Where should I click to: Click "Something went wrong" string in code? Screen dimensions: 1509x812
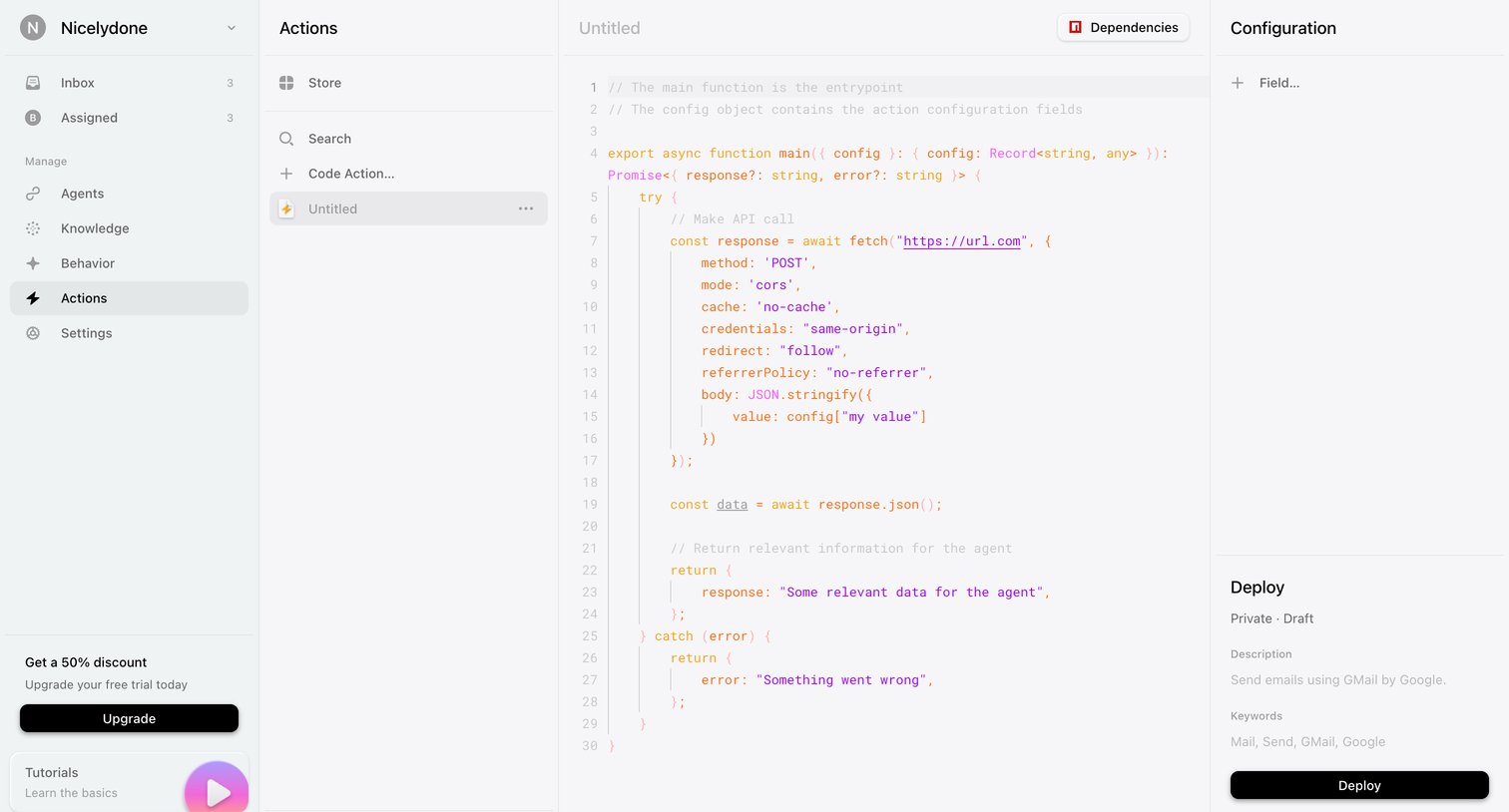click(841, 680)
